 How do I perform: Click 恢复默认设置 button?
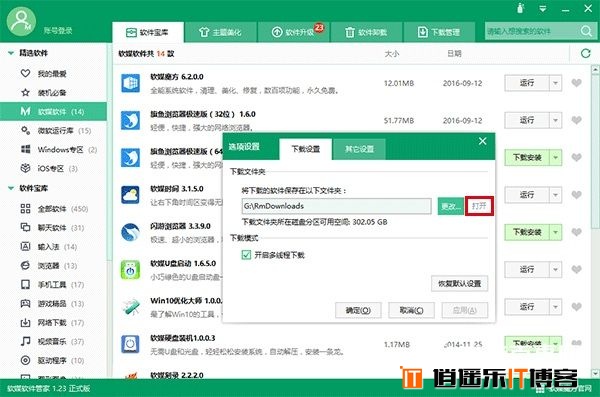click(459, 284)
